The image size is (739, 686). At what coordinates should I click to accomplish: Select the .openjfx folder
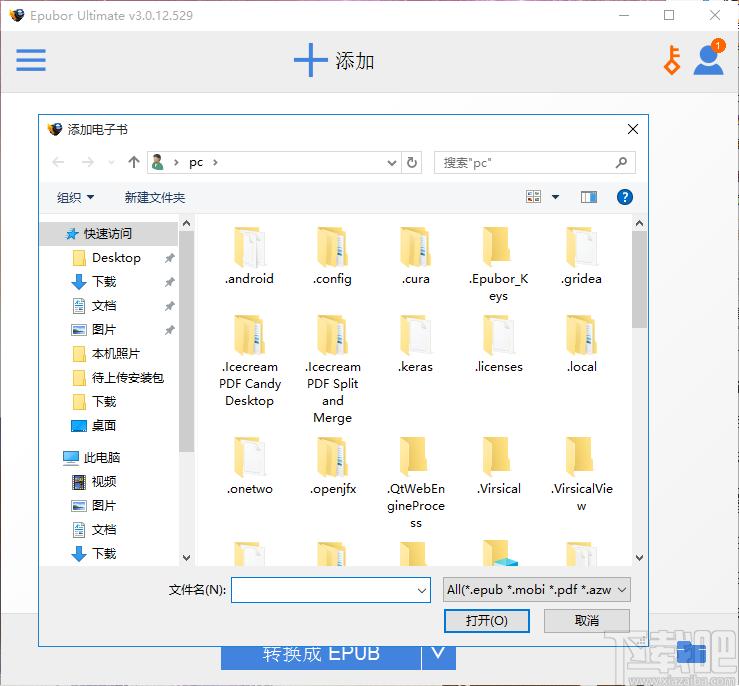(332, 466)
